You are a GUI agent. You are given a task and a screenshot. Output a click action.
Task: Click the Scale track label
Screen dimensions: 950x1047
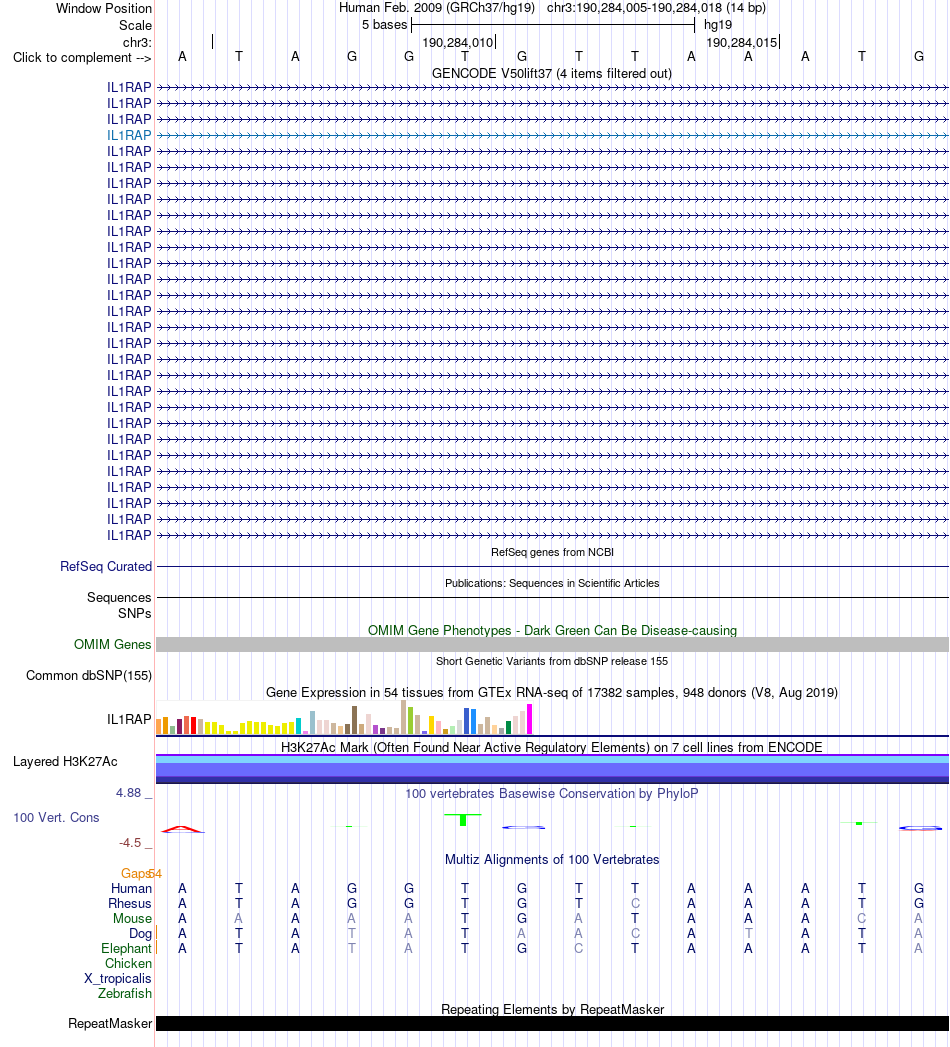click(135, 25)
